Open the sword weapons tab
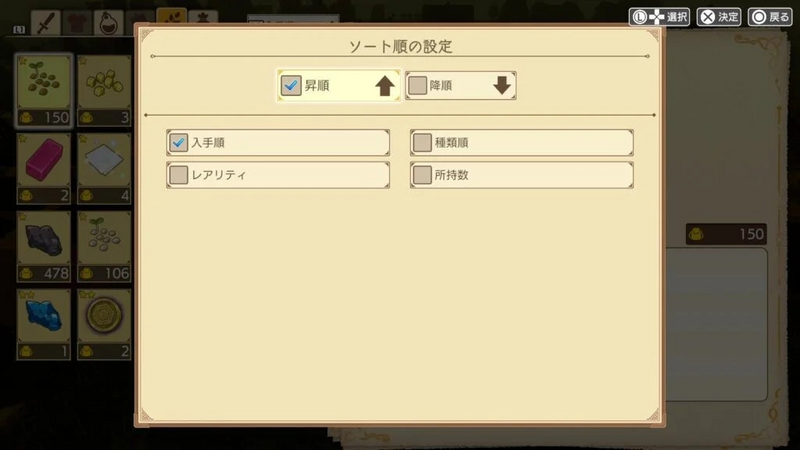The image size is (800, 450). click(46, 23)
